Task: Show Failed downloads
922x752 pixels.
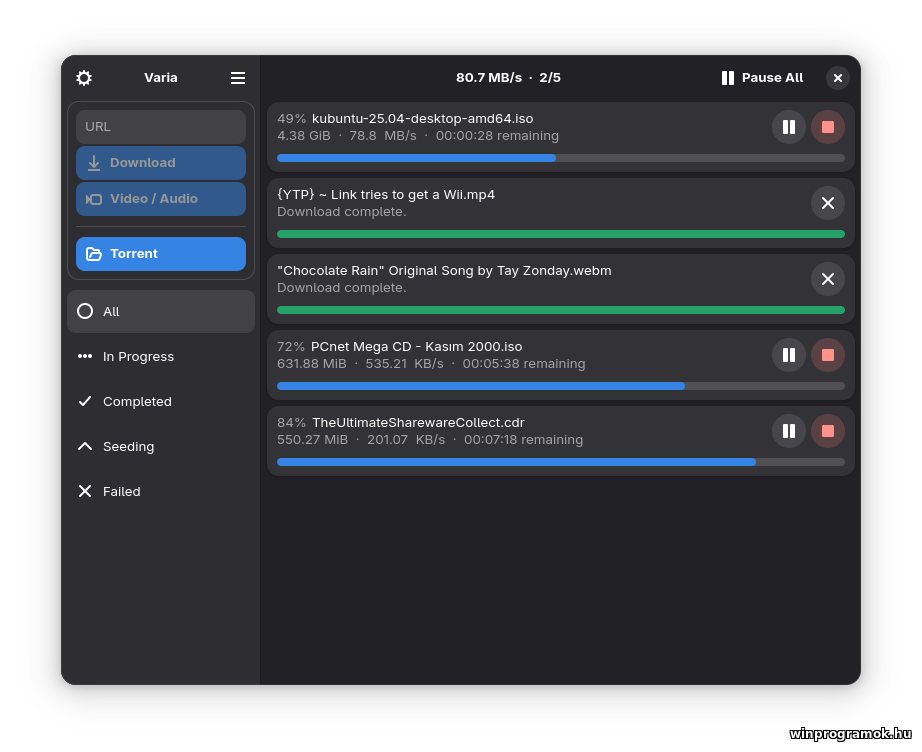Action: [x=161, y=492]
